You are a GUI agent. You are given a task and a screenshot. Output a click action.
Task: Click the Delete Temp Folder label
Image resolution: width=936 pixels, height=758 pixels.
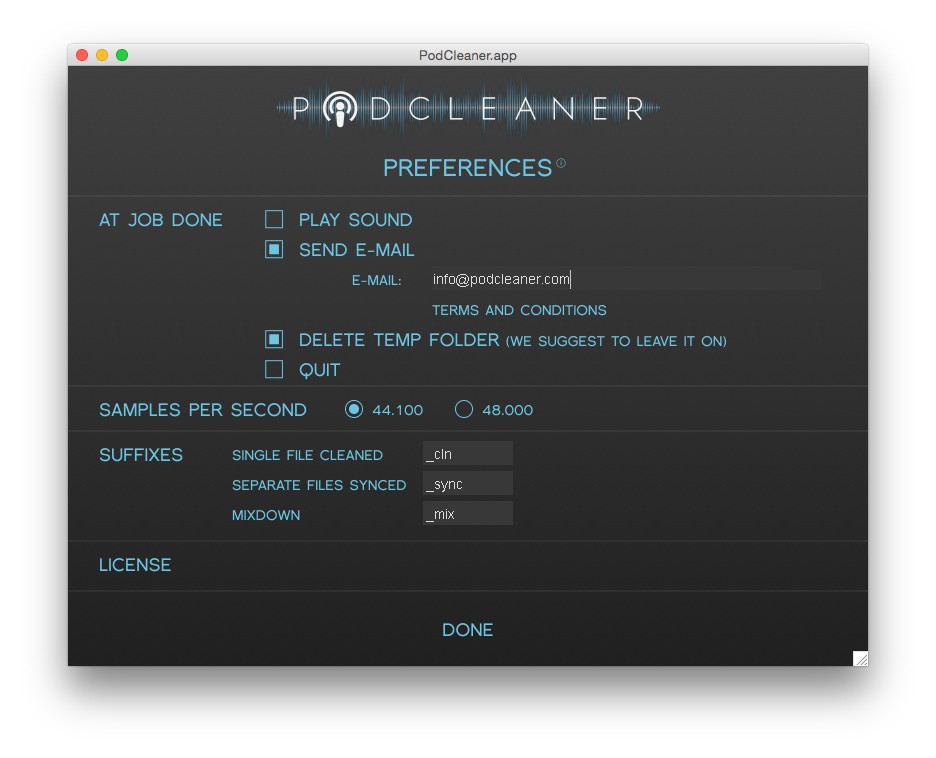(399, 340)
